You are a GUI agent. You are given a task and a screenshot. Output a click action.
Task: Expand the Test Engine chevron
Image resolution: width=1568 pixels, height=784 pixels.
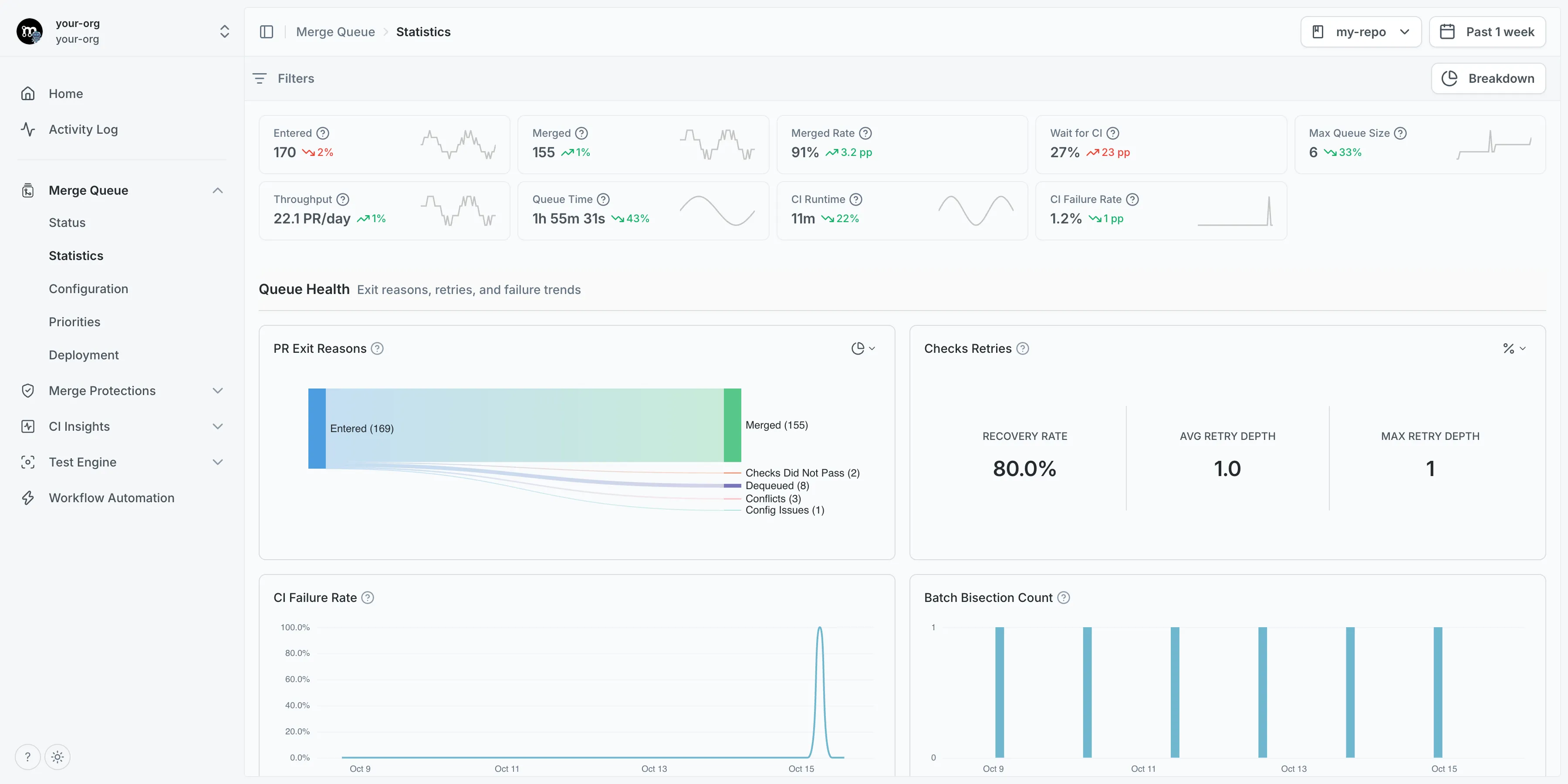point(218,462)
